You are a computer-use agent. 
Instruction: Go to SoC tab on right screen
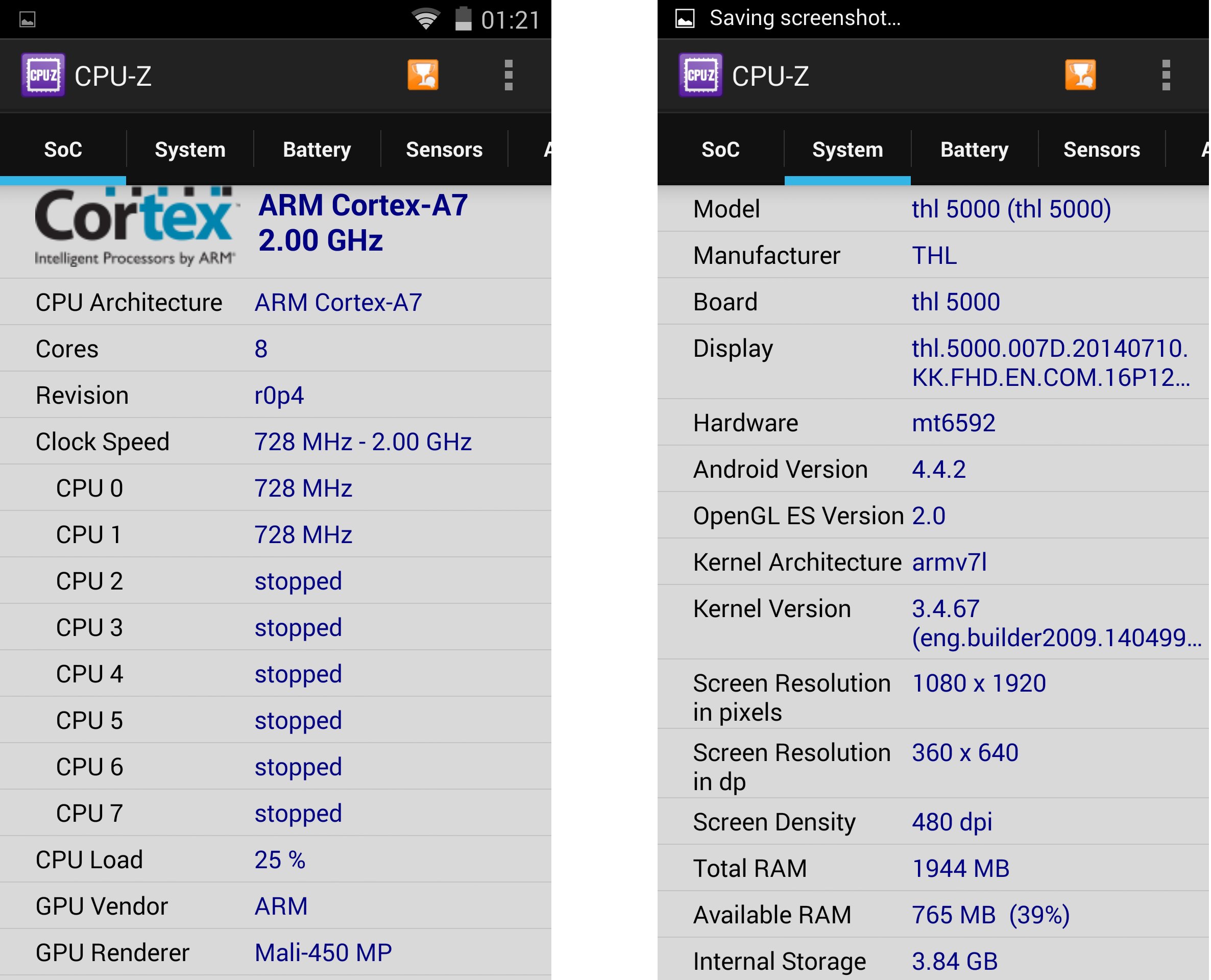tap(720, 150)
